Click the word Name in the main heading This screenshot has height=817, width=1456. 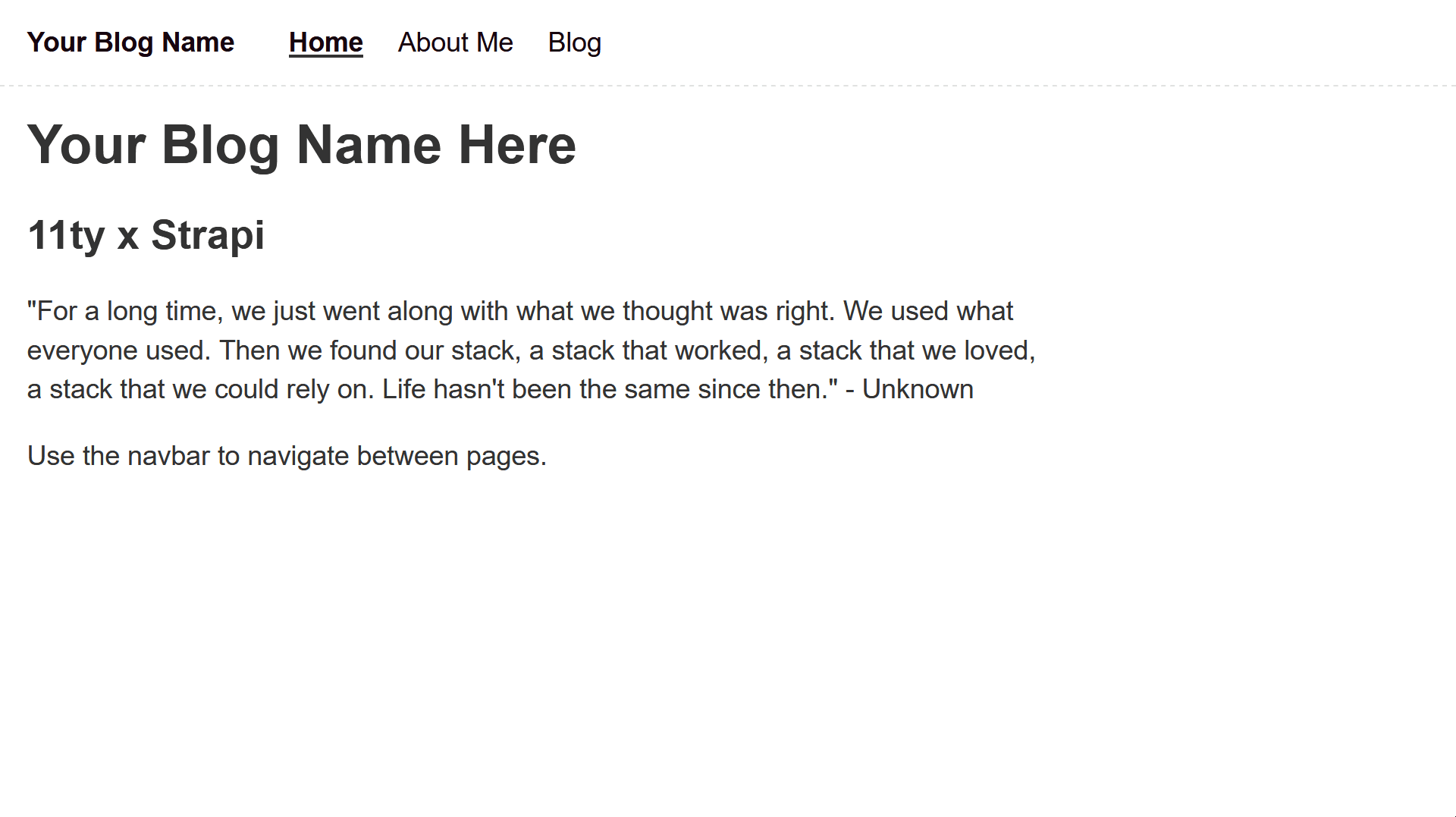(369, 145)
